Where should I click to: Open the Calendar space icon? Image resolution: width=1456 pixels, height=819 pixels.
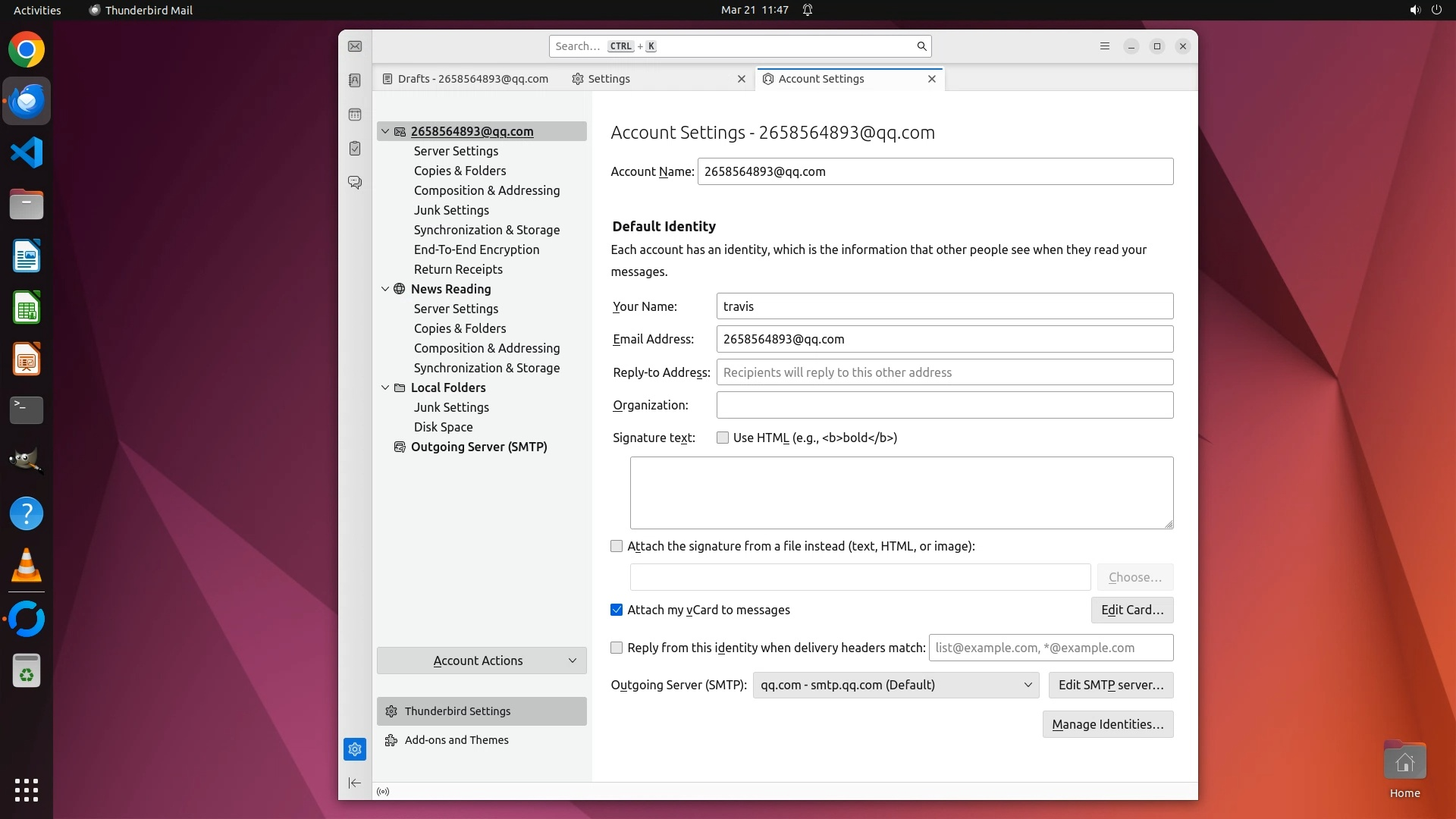(x=355, y=115)
